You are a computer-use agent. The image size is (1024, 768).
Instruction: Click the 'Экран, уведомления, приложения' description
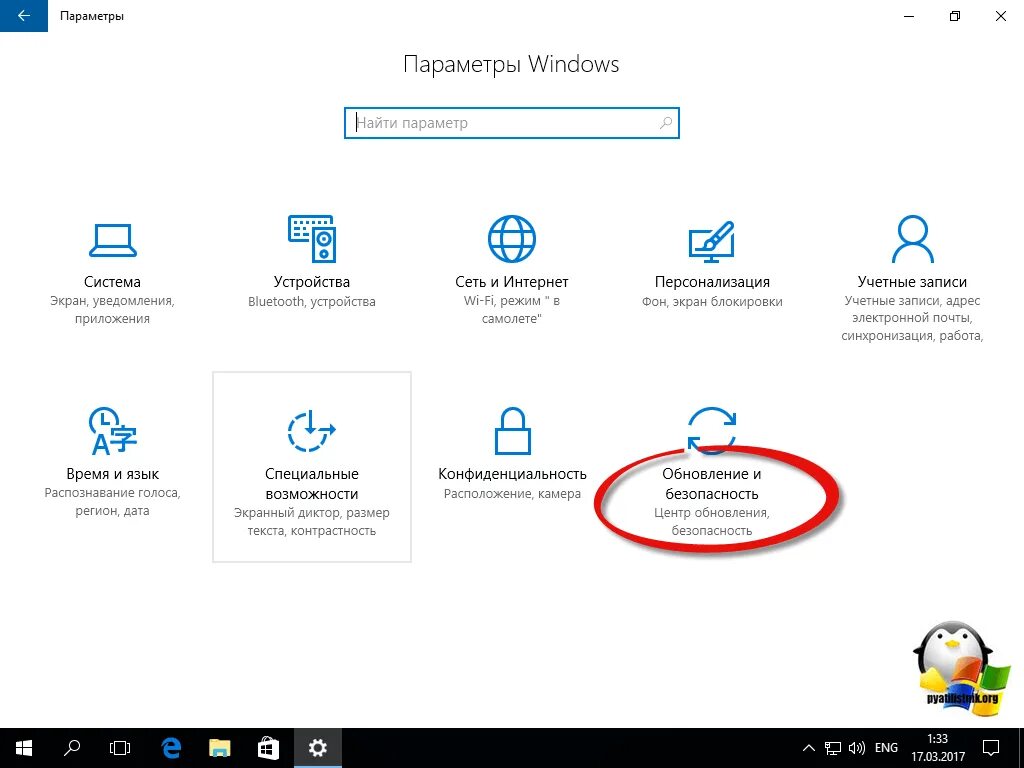click(x=112, y=310)
